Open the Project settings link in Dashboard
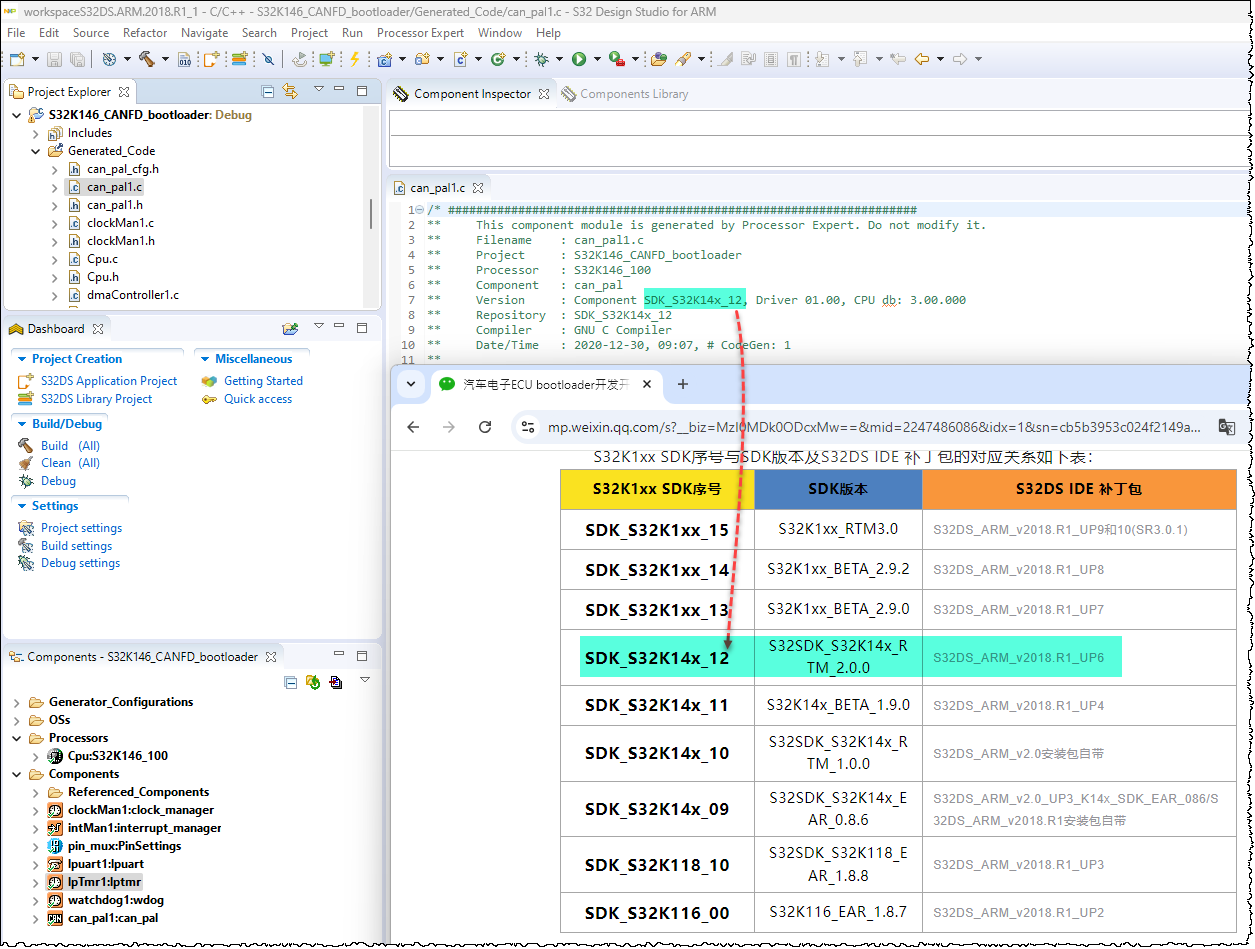 (x=82, y=527)
